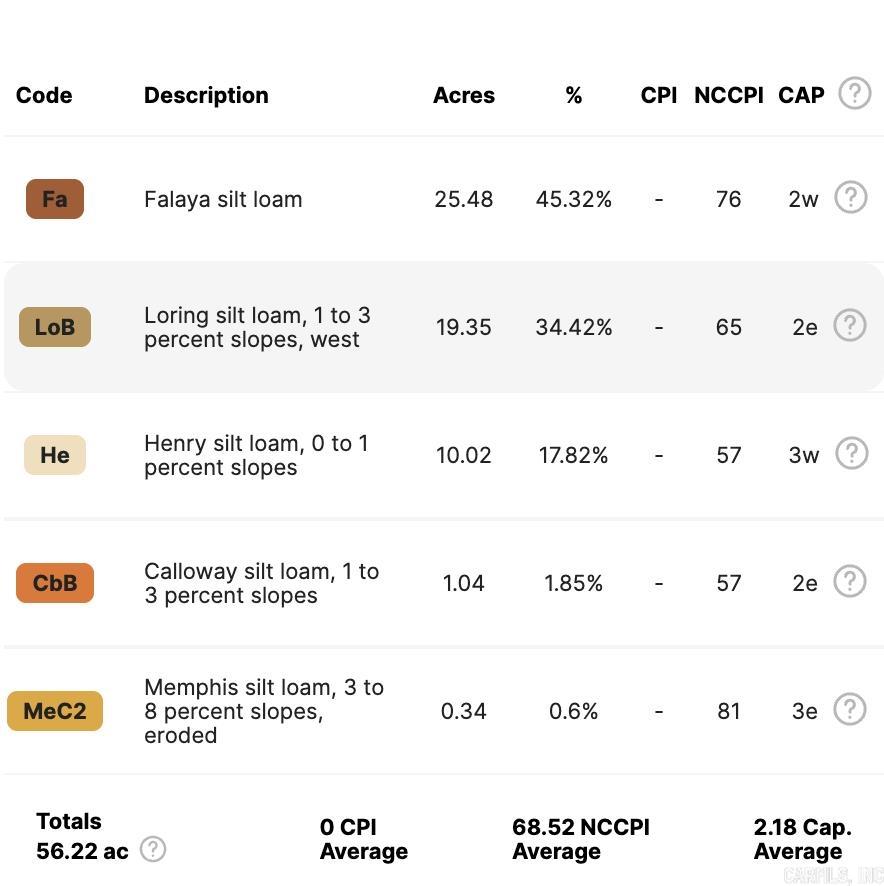Viewport: 884px width, 886px height.
Task: Open help icon for Falaya silt loam row
Action: click(x=850, y=197)
